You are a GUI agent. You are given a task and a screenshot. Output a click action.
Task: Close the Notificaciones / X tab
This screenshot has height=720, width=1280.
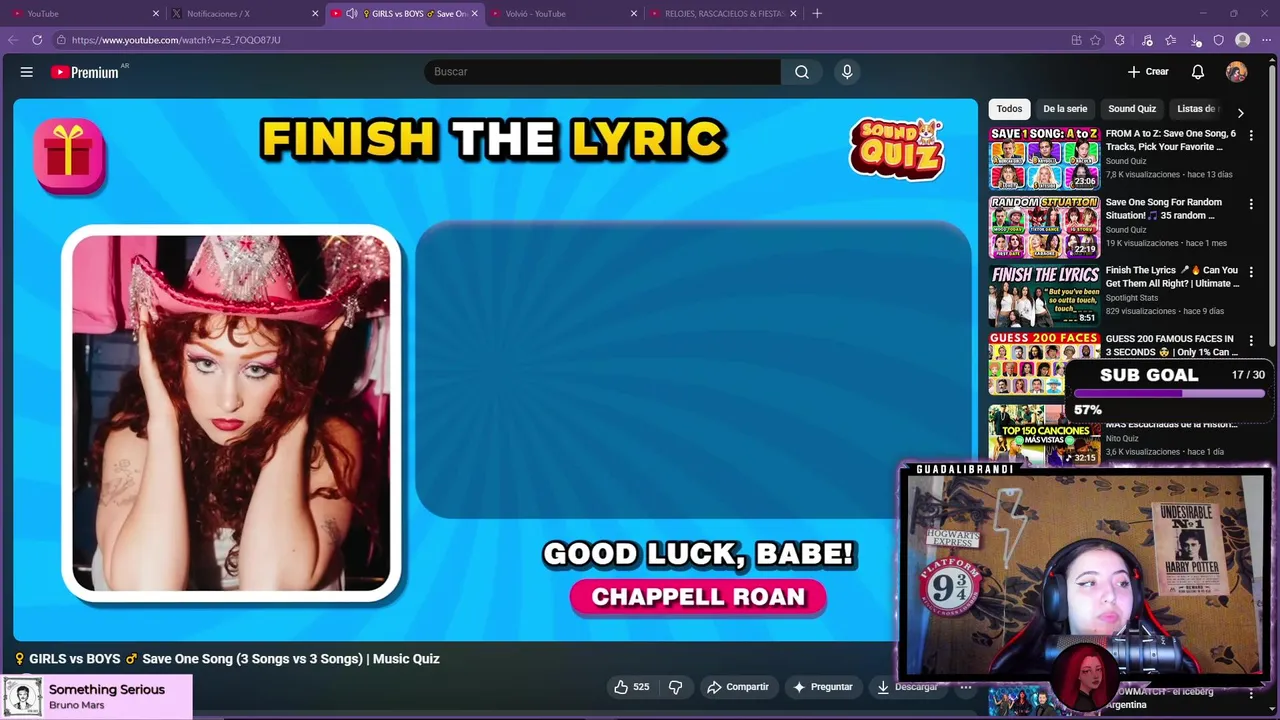coord(315,13)
